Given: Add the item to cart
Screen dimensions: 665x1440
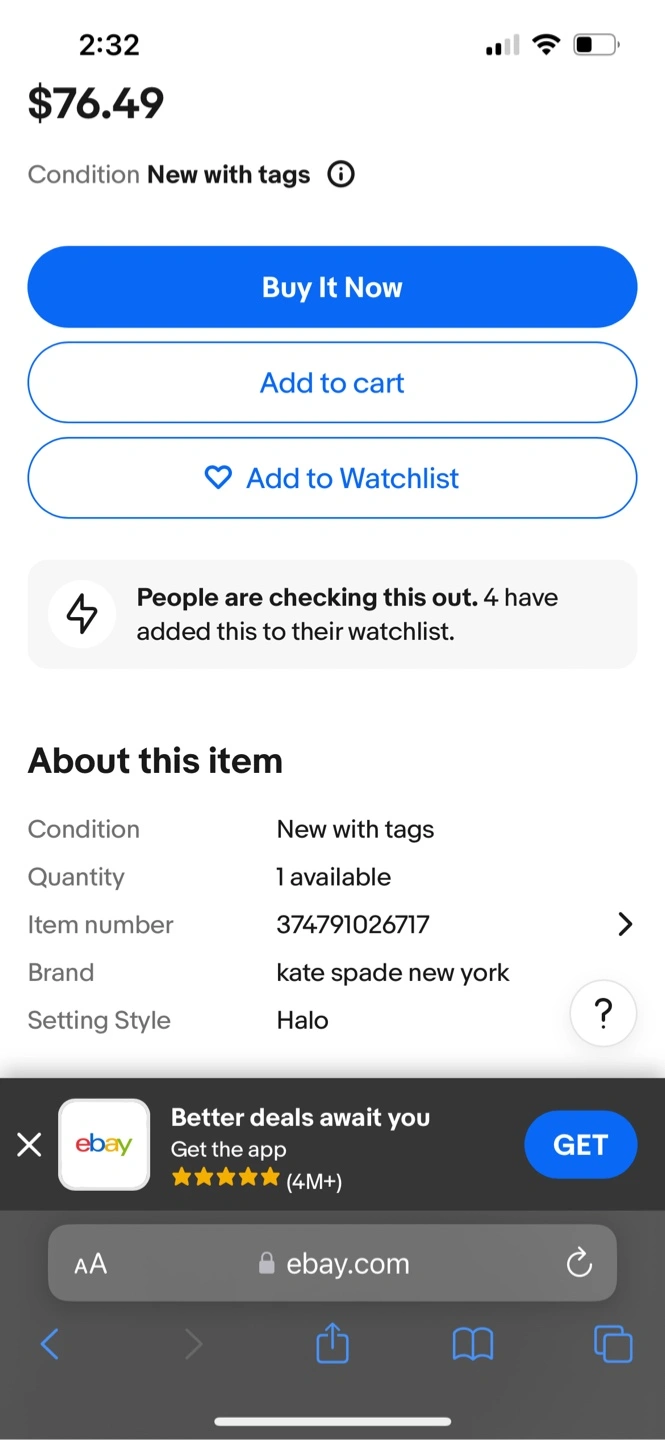Looking at the screenshot, I should tap(332, 383).
